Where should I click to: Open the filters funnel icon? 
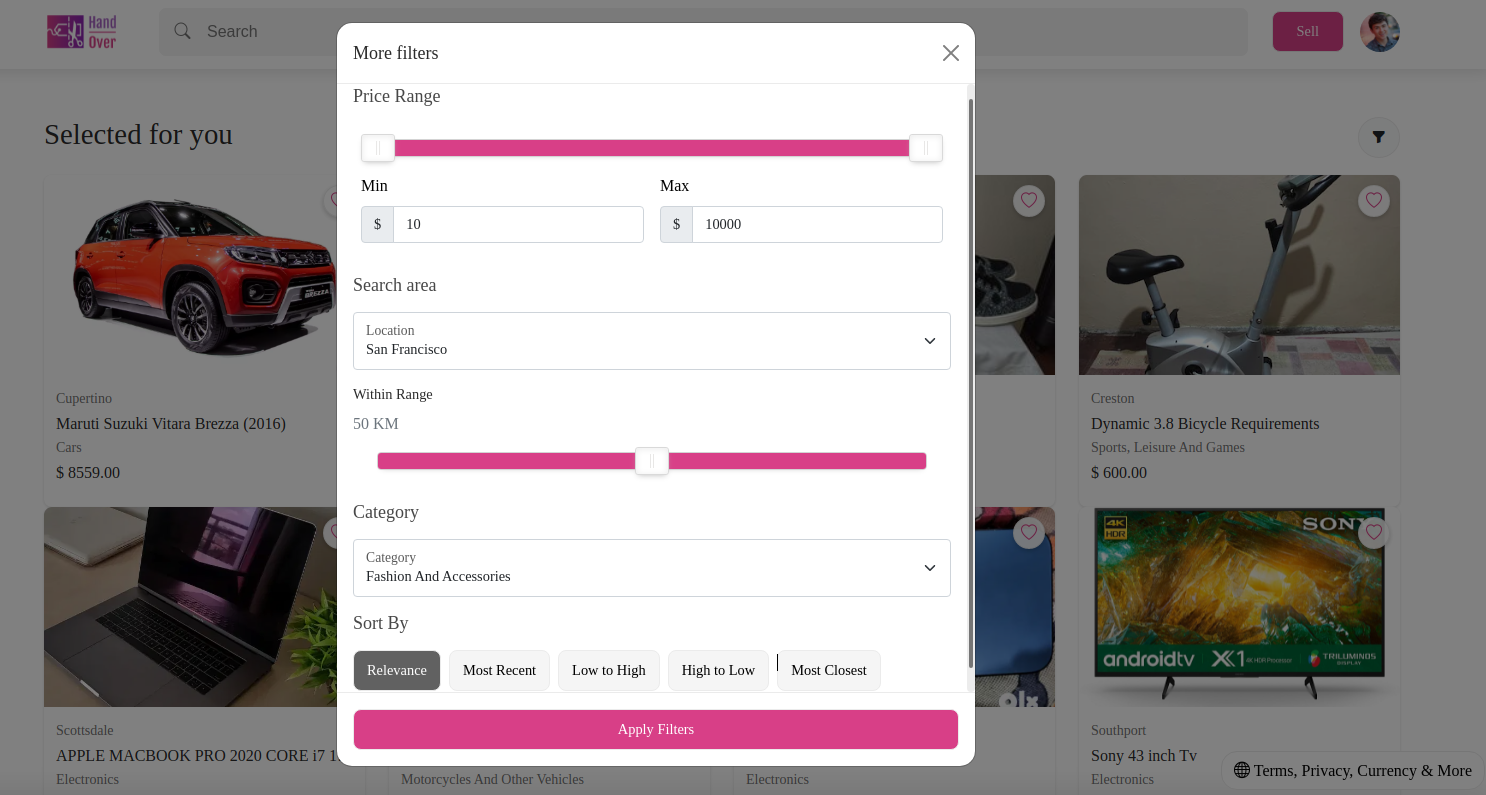(1378, 137)
